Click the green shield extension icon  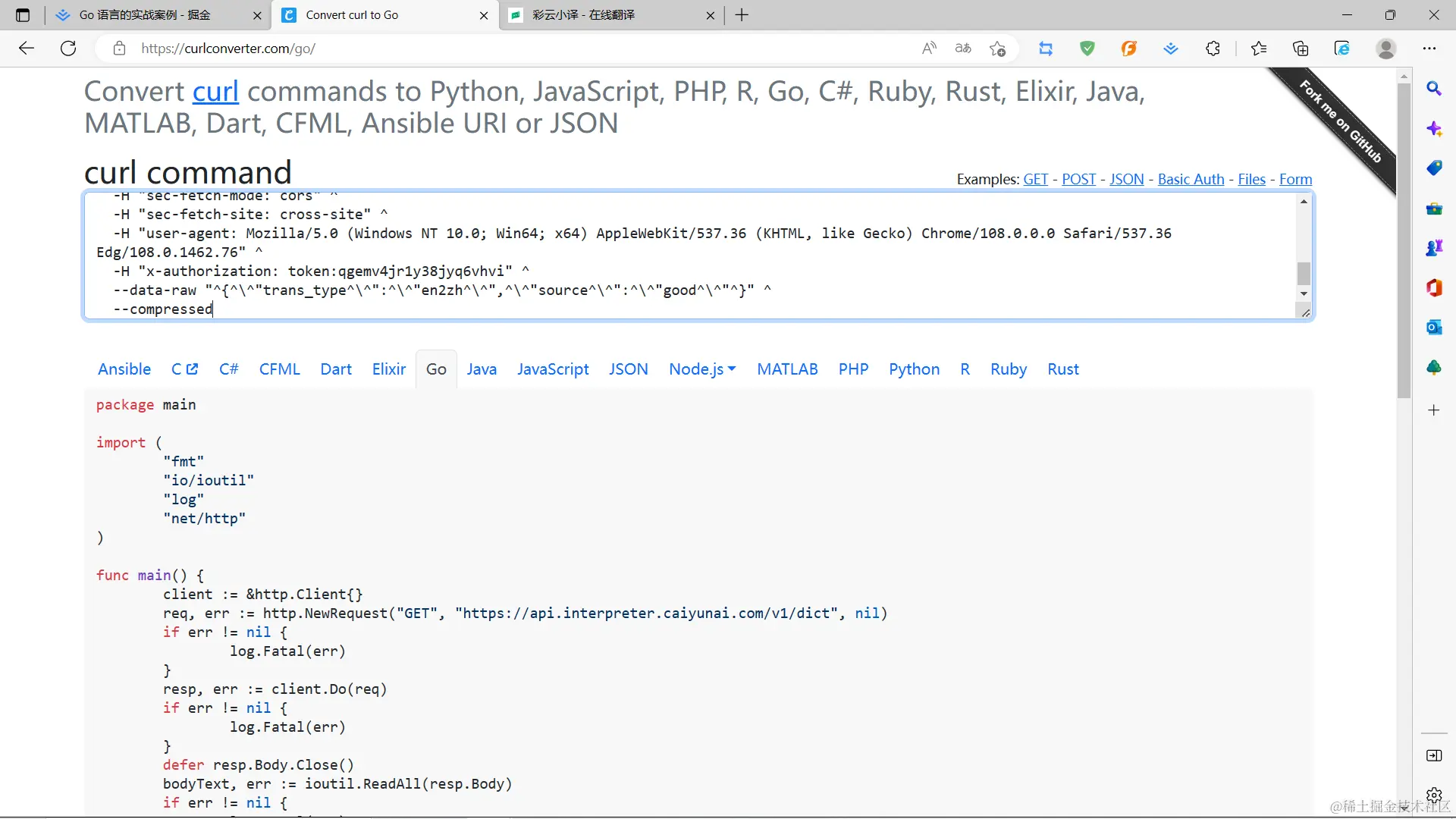pos(1087,49)
